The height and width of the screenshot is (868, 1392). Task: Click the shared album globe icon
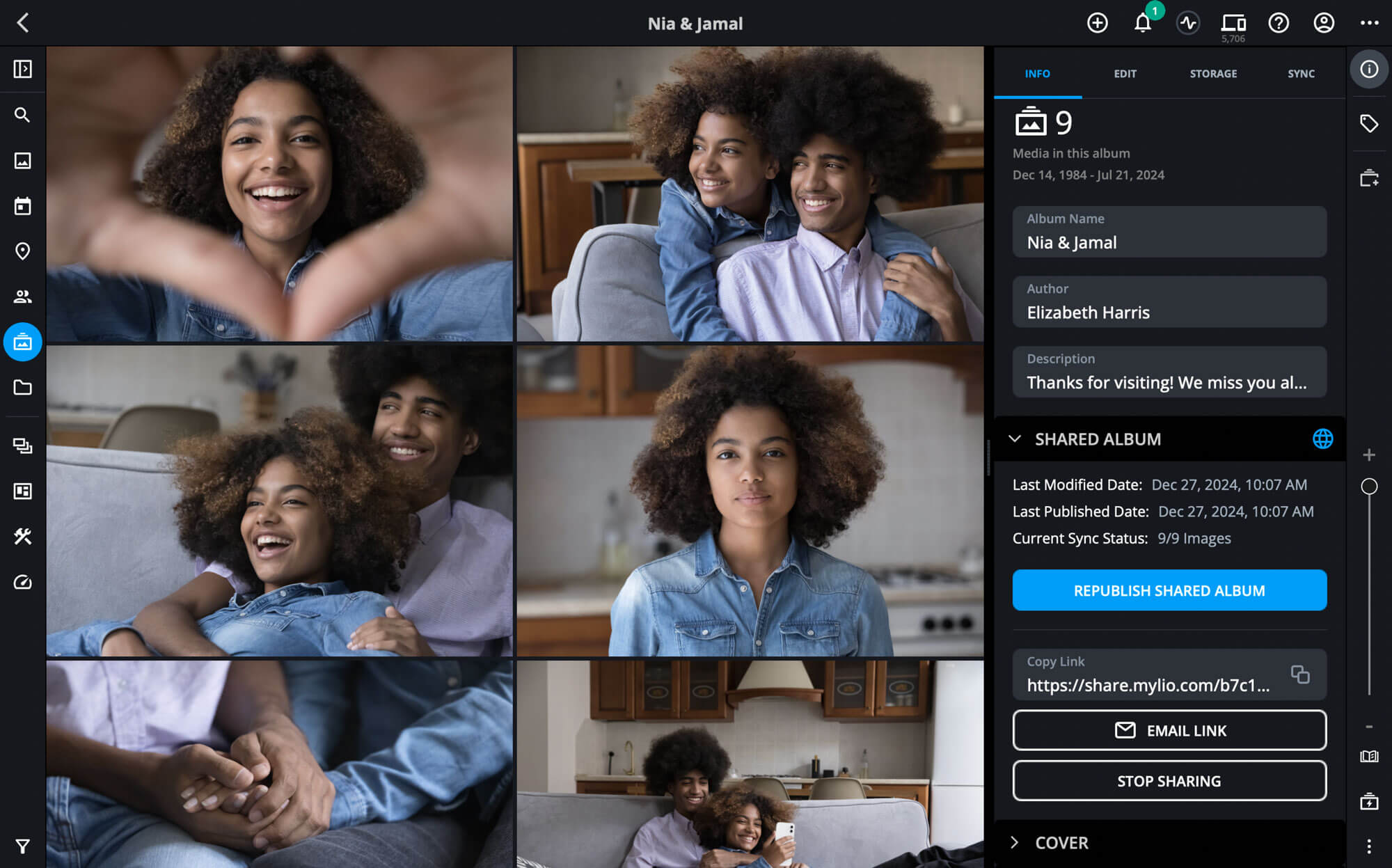pos(1322,439)
